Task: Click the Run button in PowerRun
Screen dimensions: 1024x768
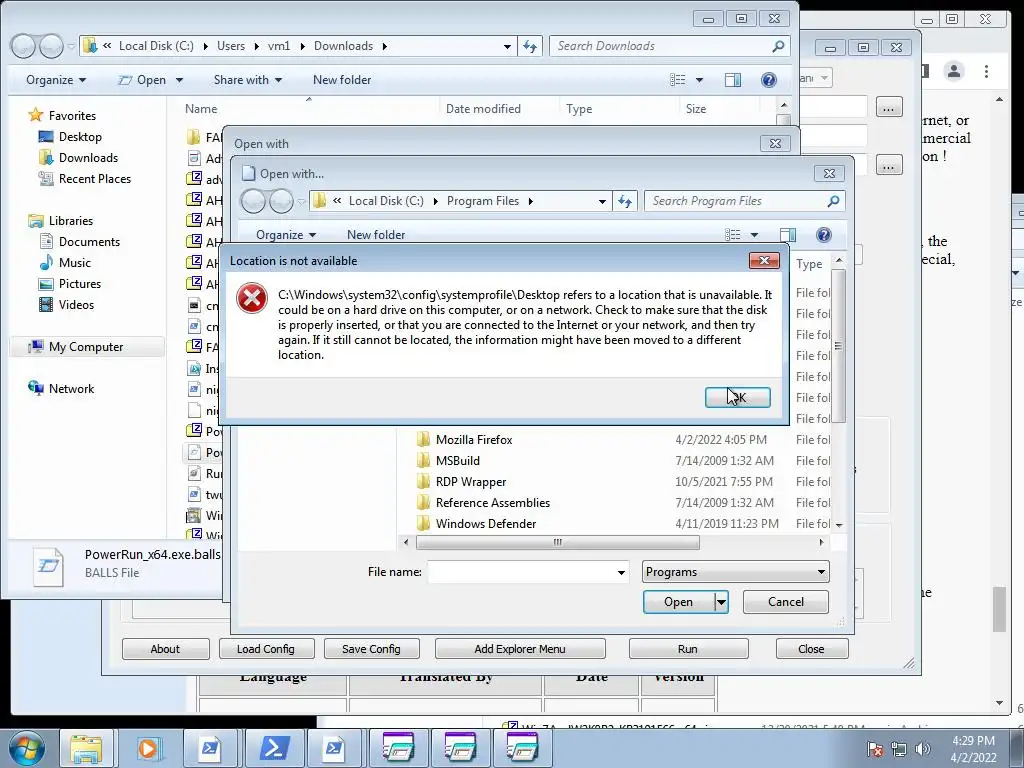Action: coord(688,648)
